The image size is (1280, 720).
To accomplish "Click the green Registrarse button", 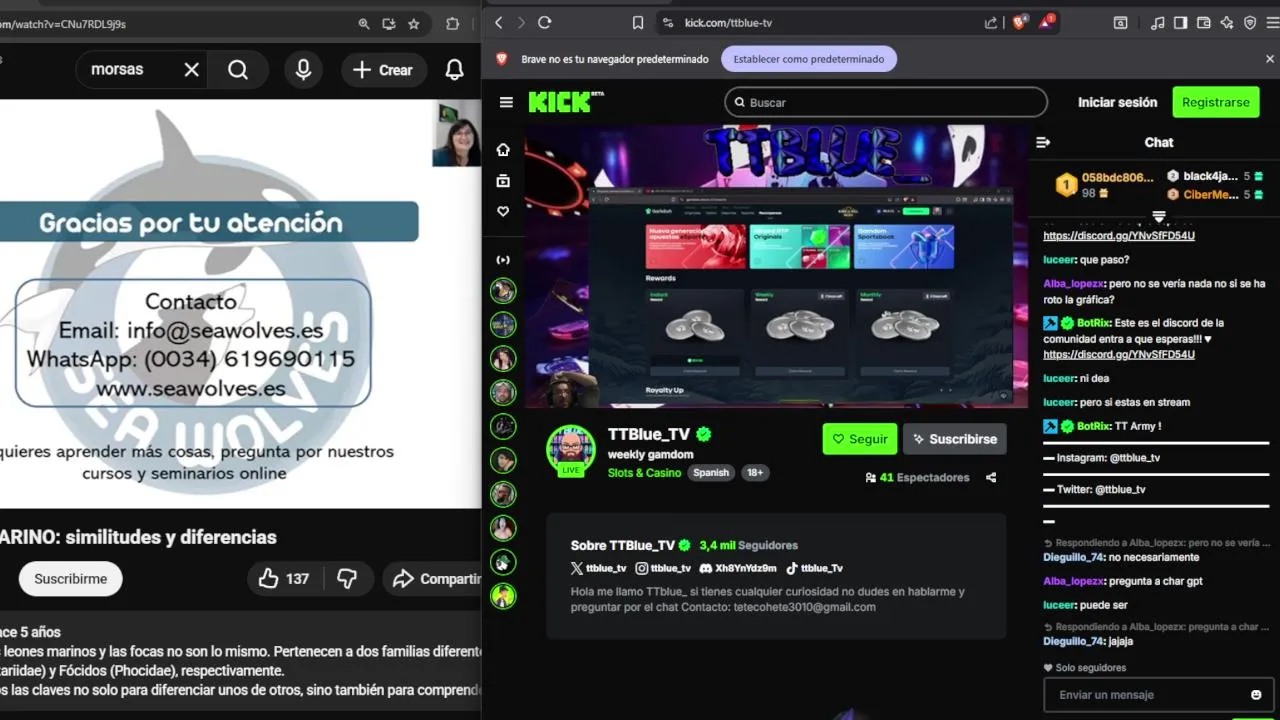I will click(x=1215, y=102).
